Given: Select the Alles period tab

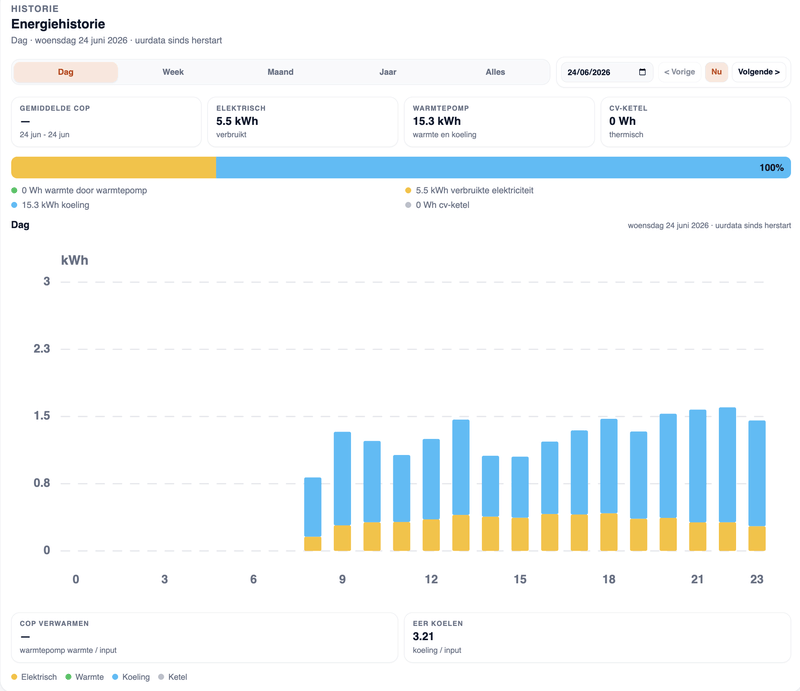Looking at the screenshot, I should pos(495,72).
